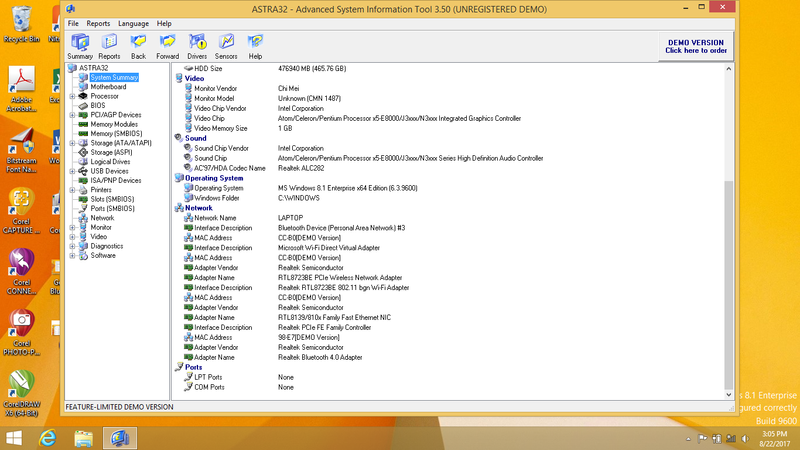This screenshot has width=800, height=450.
Task: Expand the USB Devices tree node
Action: pos(72,171)
